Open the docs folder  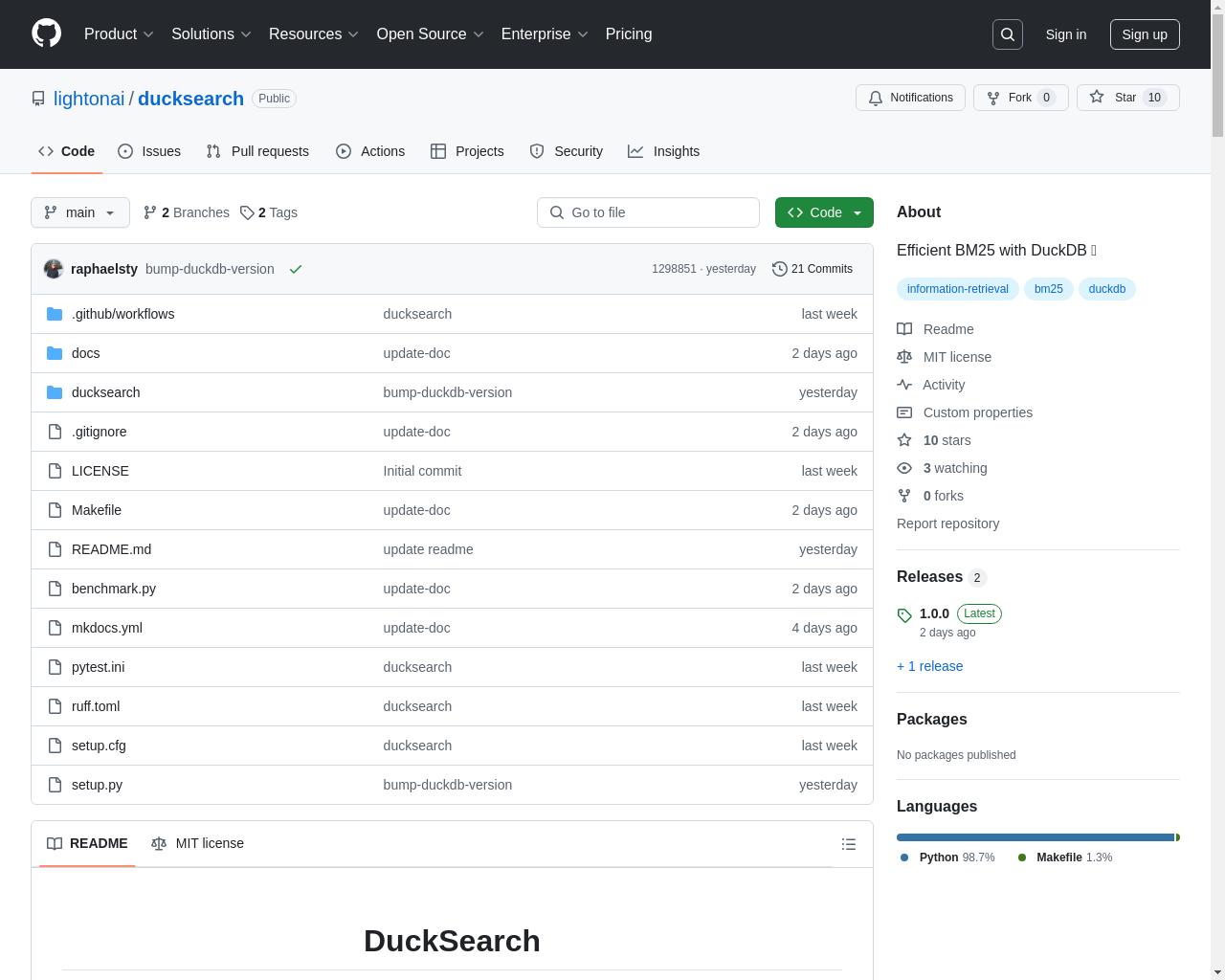click(85, 353)
